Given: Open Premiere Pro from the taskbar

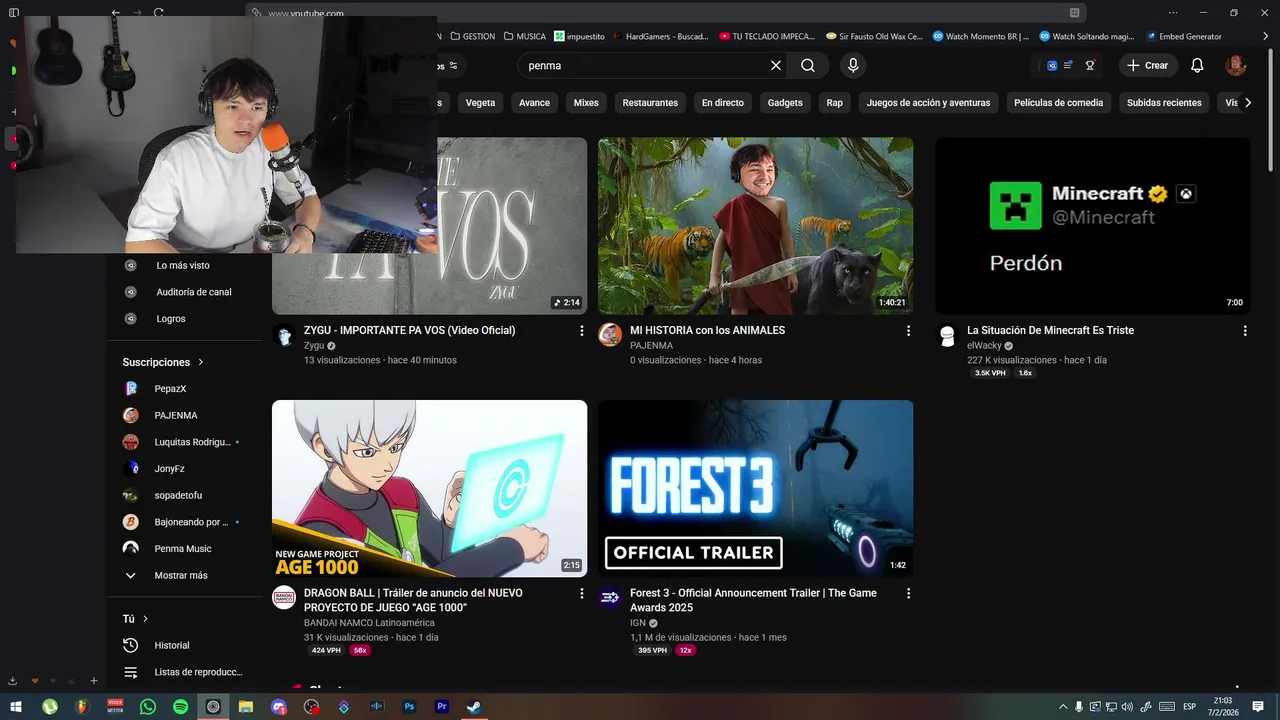Looking at the screenshot, I should [x=442, y=707].
